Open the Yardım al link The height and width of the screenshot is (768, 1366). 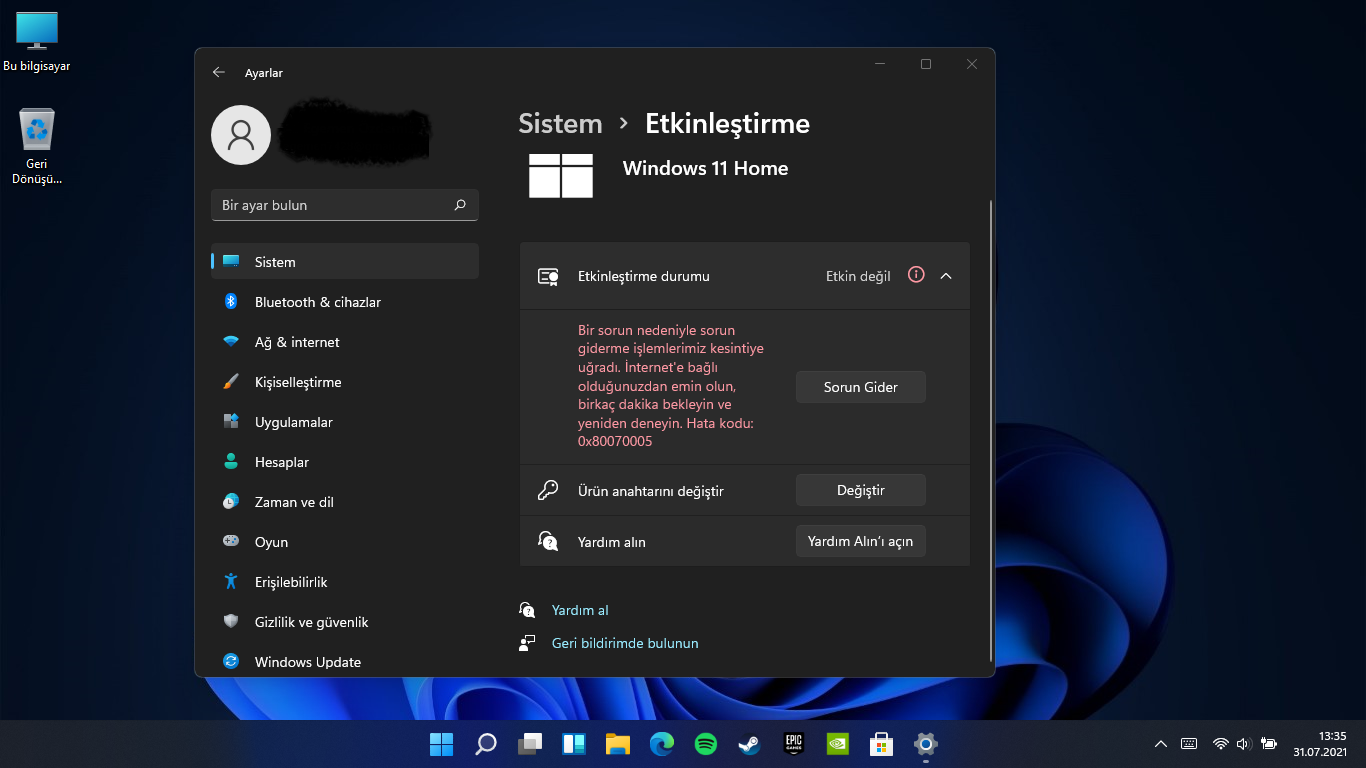tap(580, 610)
